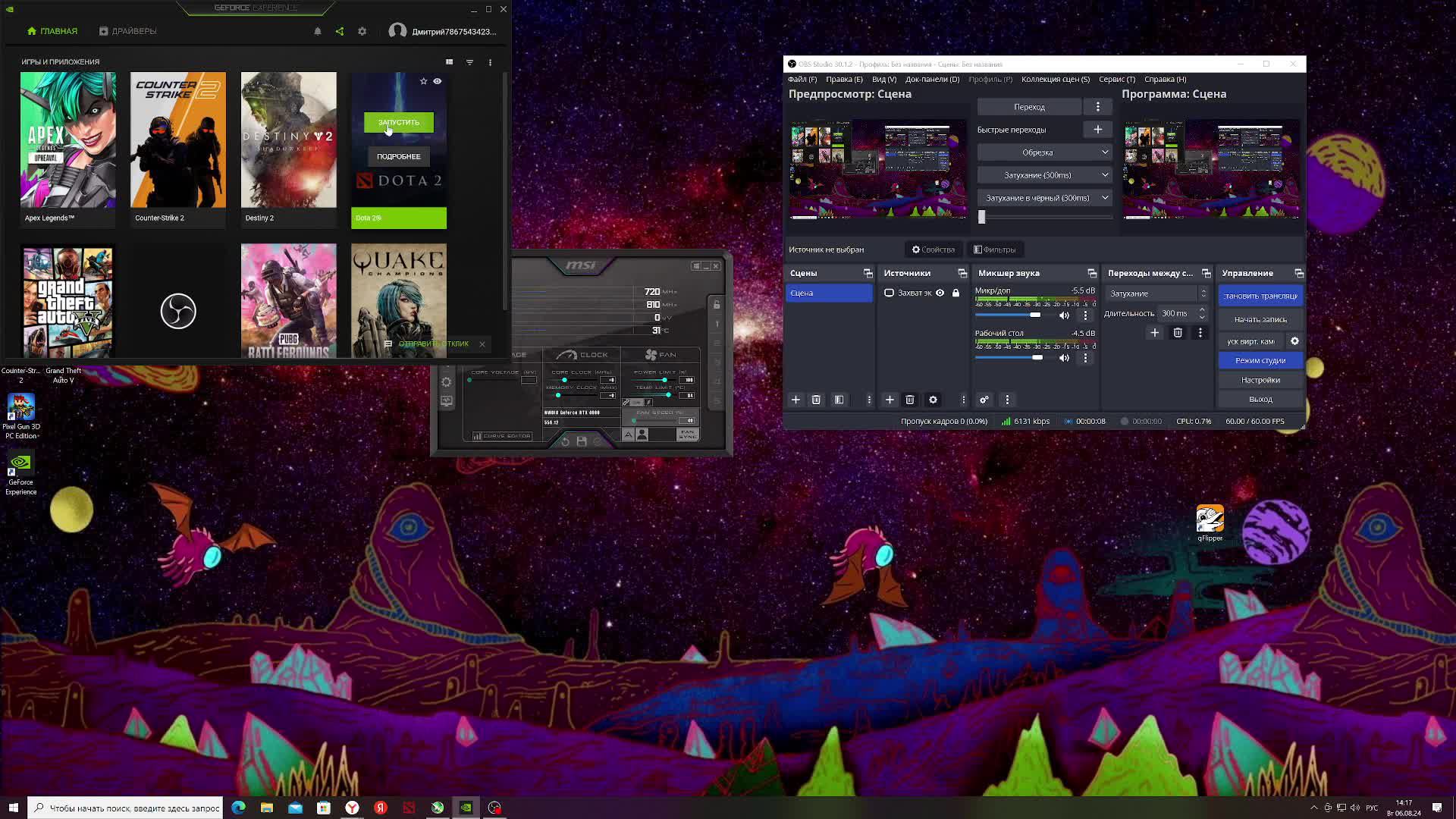The image size is (1456, 819).
Task: Unlock the Захват эк source lock icon
Action: tap(955, 293)
